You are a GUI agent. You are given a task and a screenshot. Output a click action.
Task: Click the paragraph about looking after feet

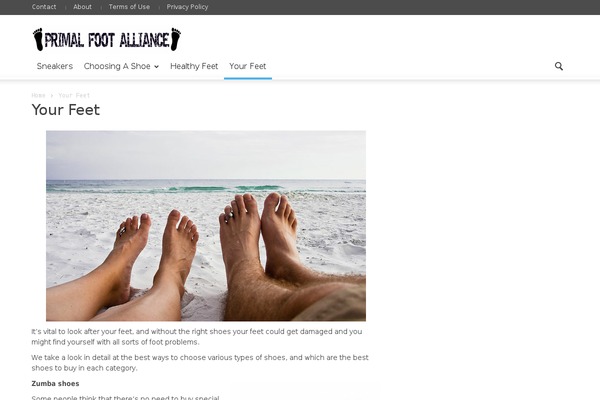tap(197, 336)
